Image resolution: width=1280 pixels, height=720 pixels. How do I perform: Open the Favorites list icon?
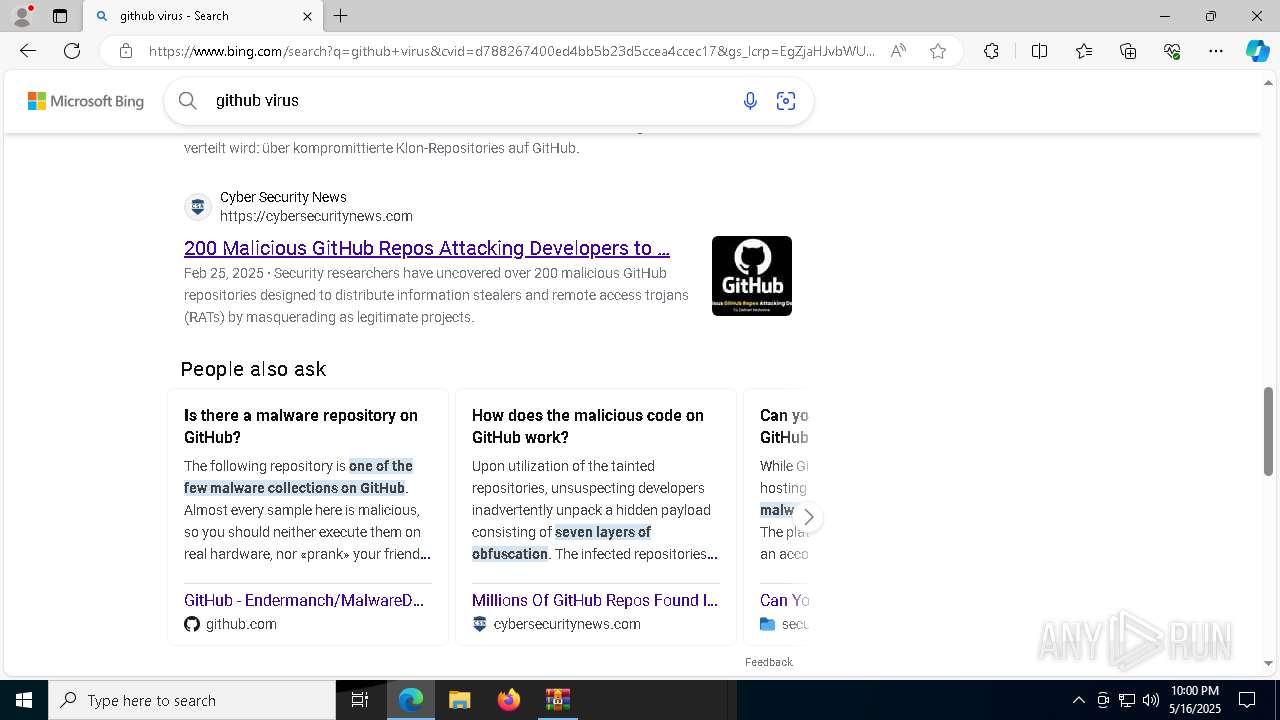point(1084,51)
